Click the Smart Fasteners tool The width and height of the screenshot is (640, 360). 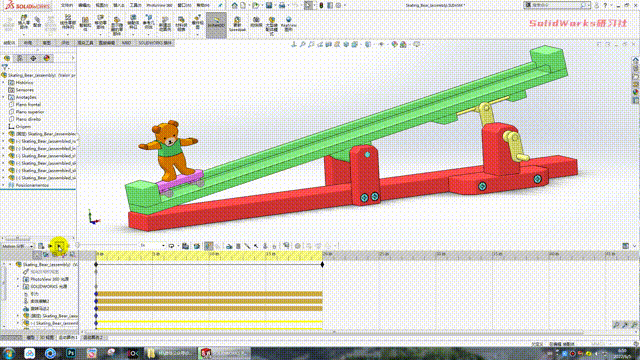[85, 24]
